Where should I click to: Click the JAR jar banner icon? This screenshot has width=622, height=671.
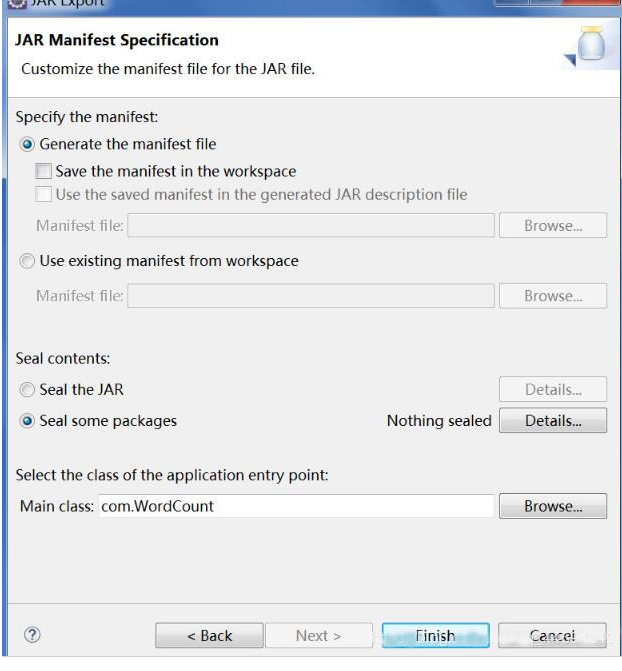(x=591, y=50)
